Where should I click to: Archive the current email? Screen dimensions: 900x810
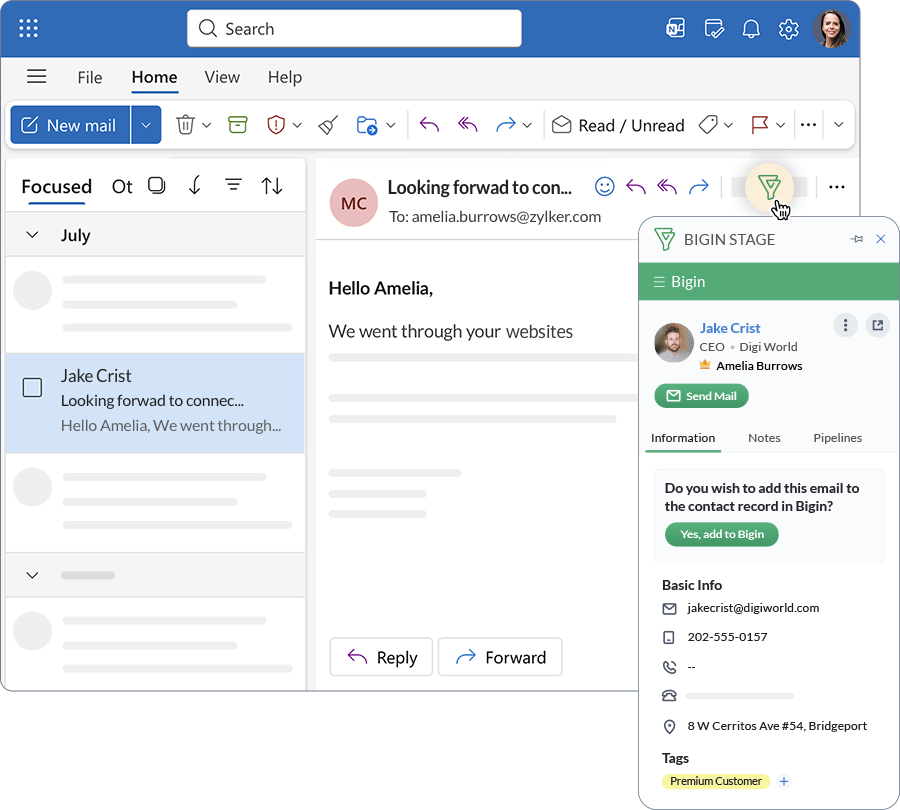[x=237, y=124]
